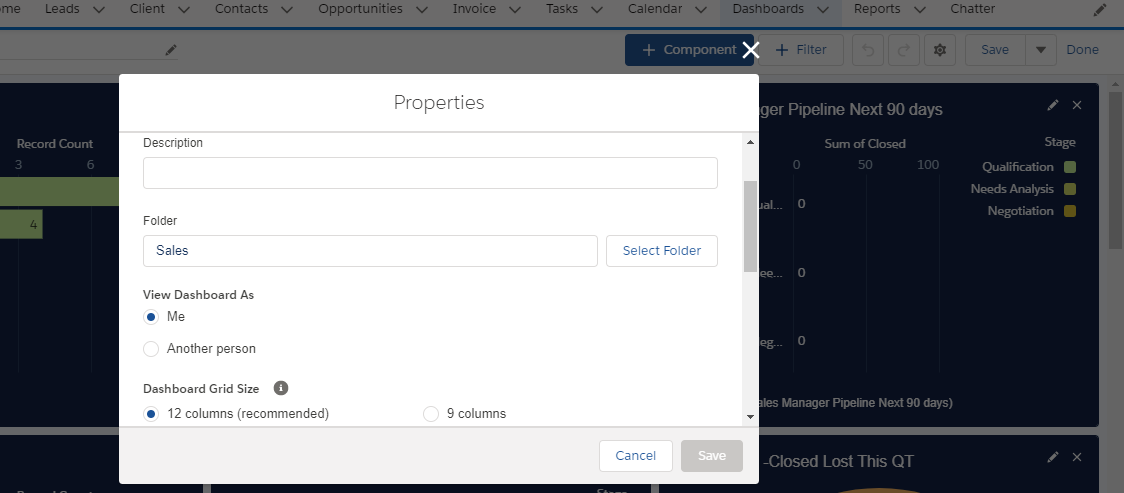Expand the Opportunities tab dropdown chevron
The height and width of the screenshot is (493, 1124).
pyautogui.click(x=421, y=10)
